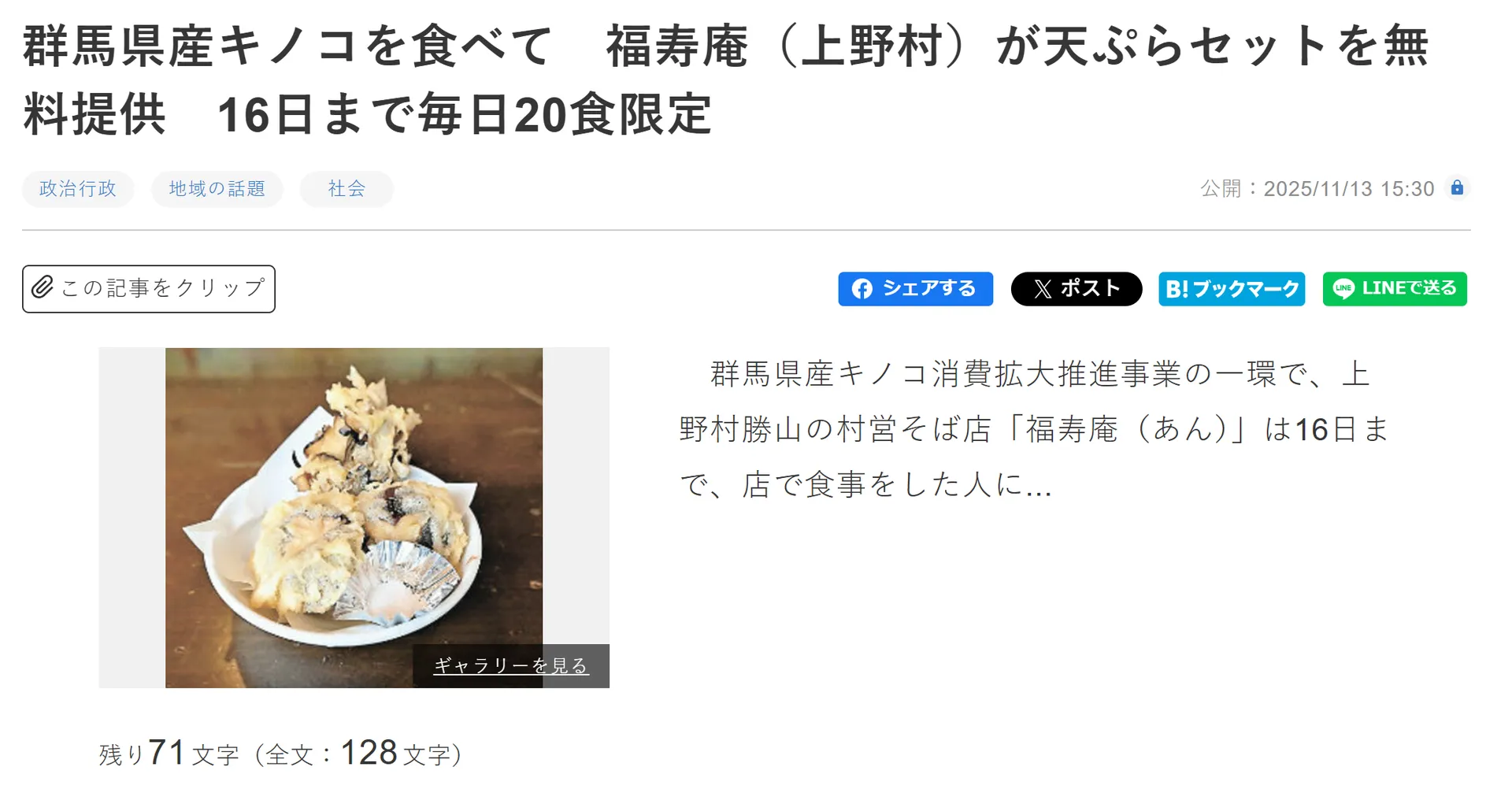Image resolution: width=1512 pixels, height=789 pixels.
Task: Click the article headline text
Action: coord(725,80)
